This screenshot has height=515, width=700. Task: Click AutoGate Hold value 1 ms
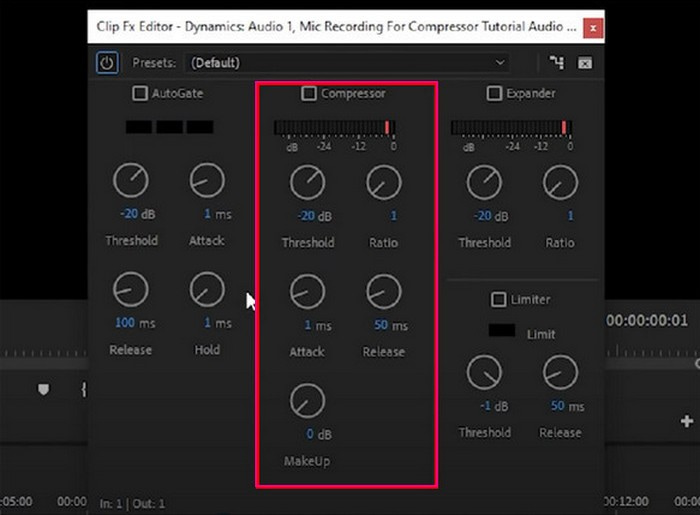click(217, 323)
